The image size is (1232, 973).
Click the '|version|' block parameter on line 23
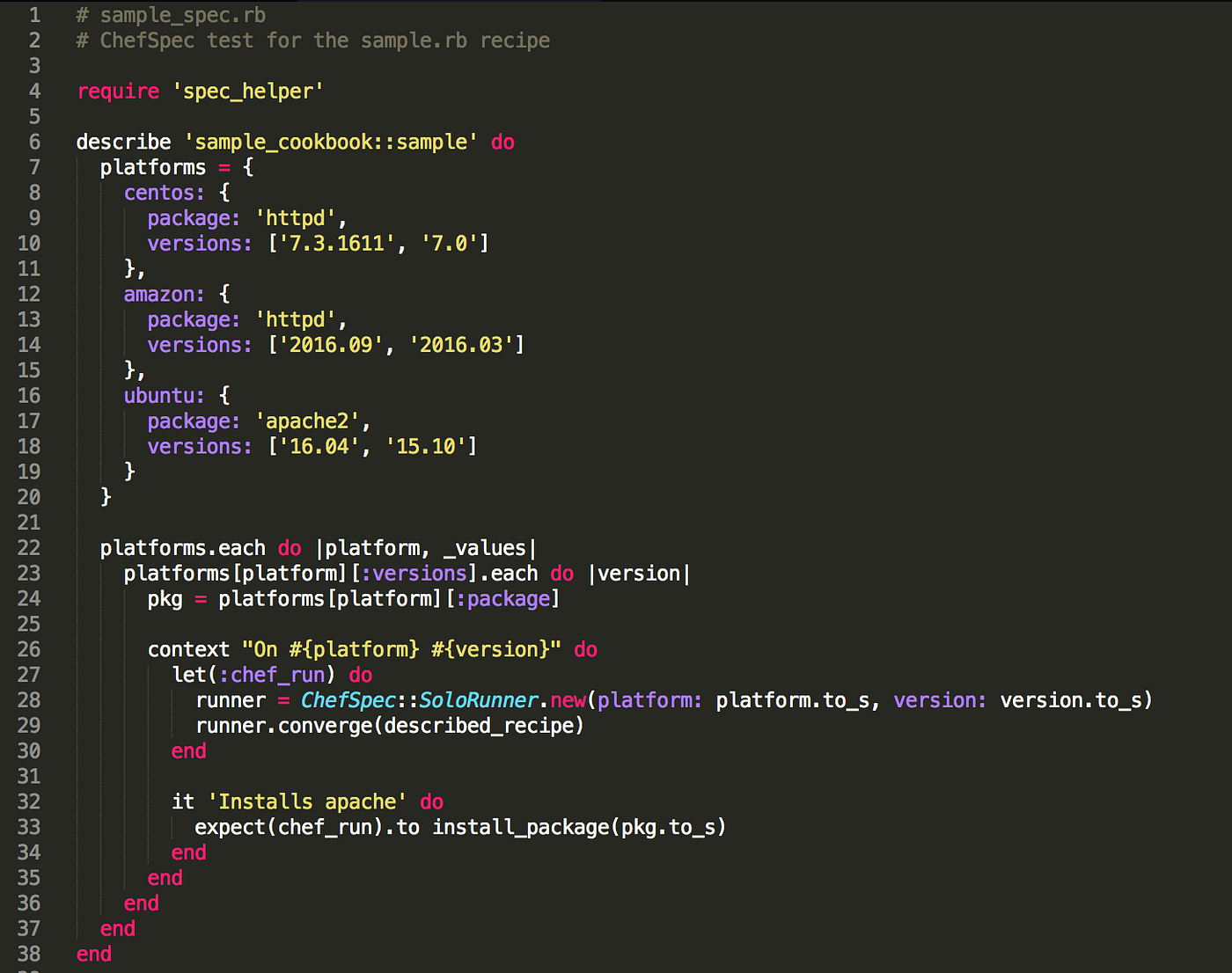click(x=640, y=574)
